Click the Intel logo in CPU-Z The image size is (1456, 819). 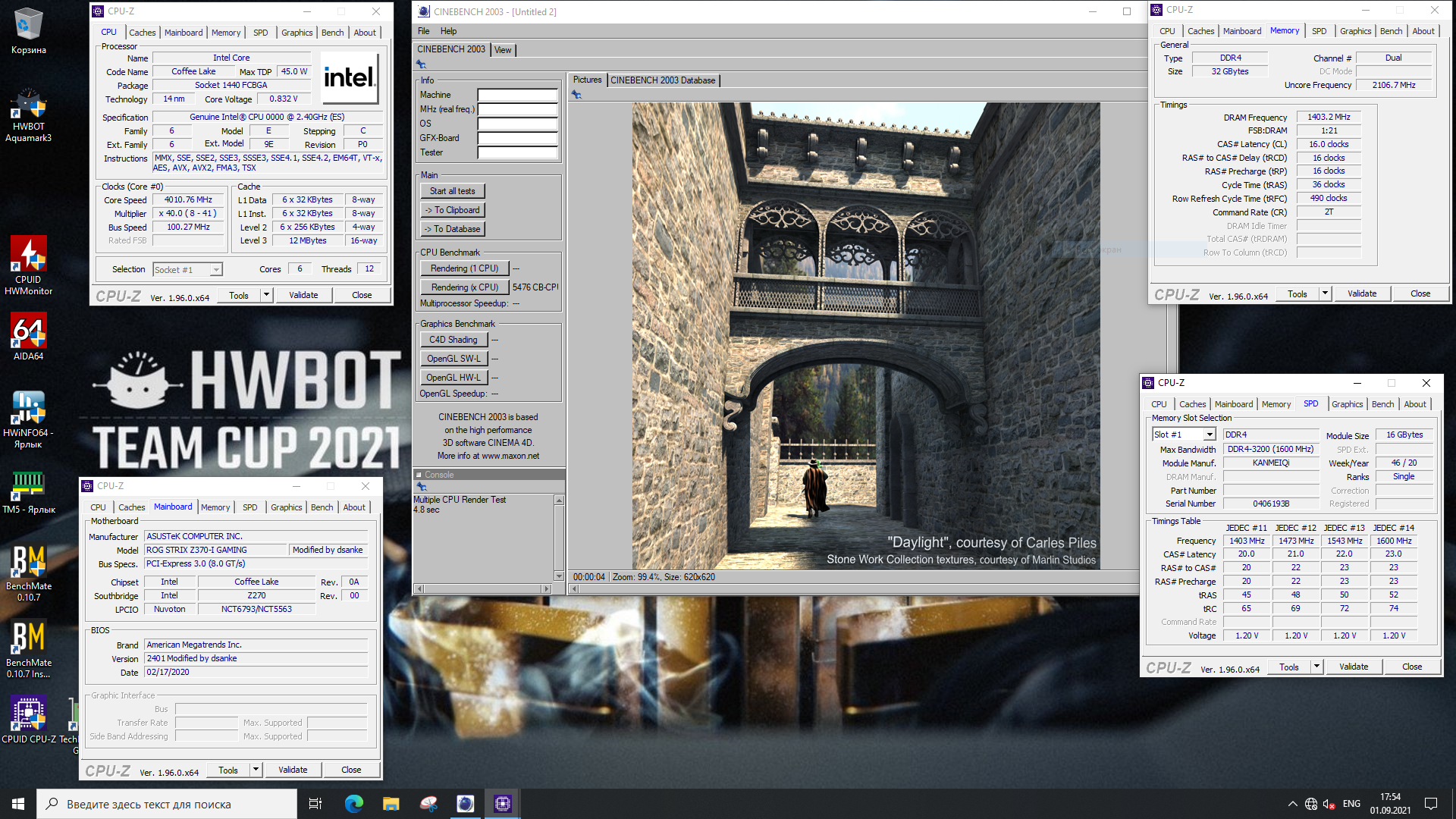click(x=349, y=77)
